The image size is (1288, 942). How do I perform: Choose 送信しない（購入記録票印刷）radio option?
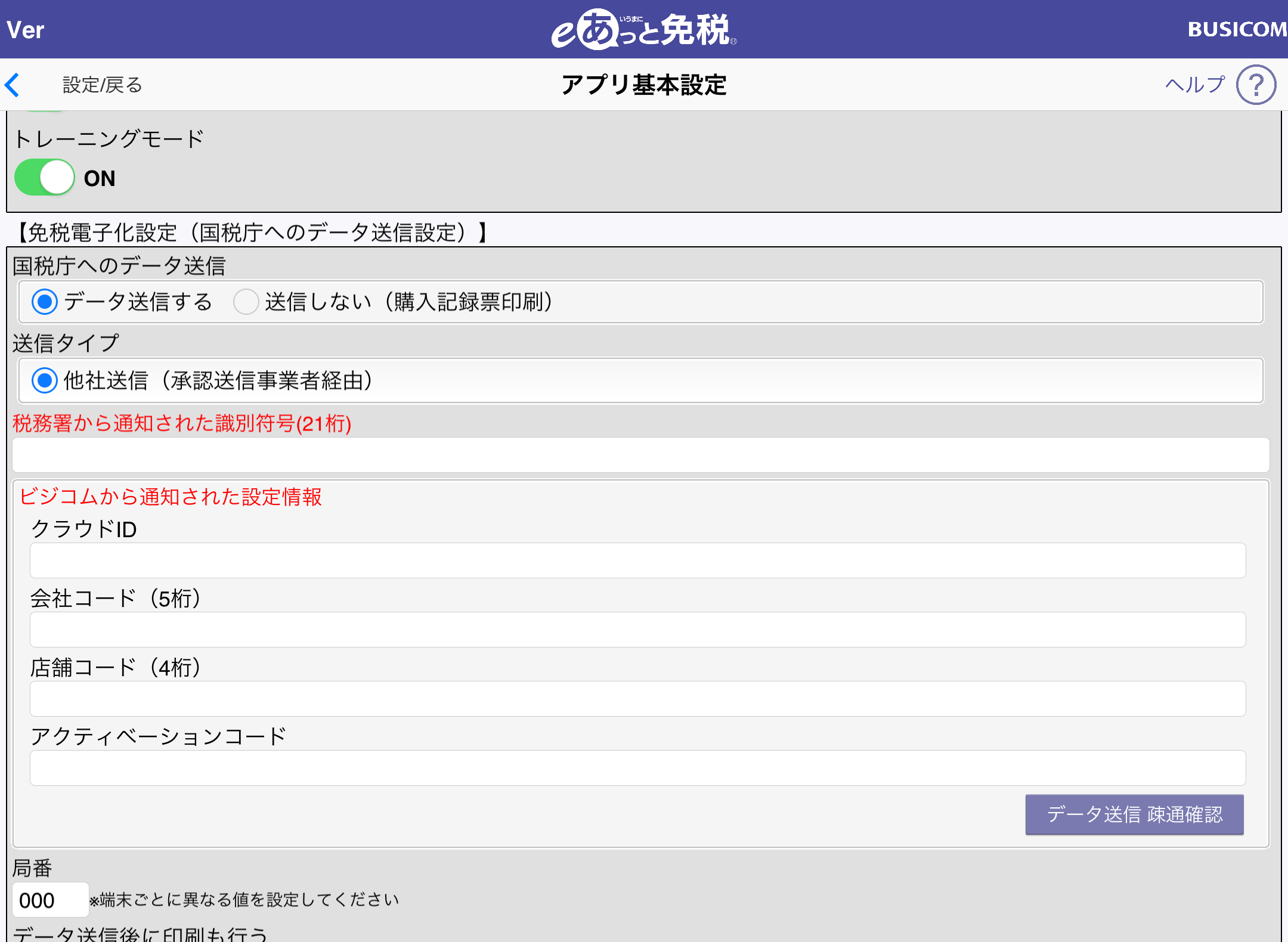coord(246,302)
